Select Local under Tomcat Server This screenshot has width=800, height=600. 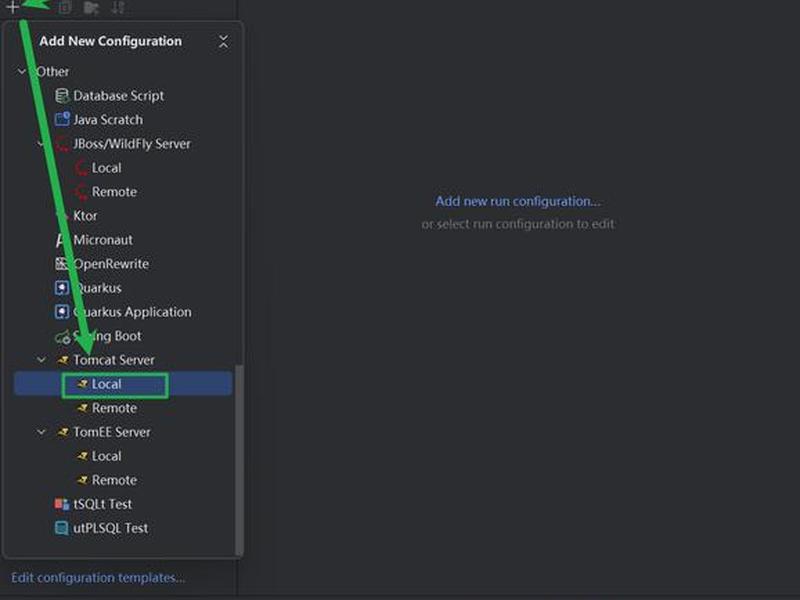point(123,384)
